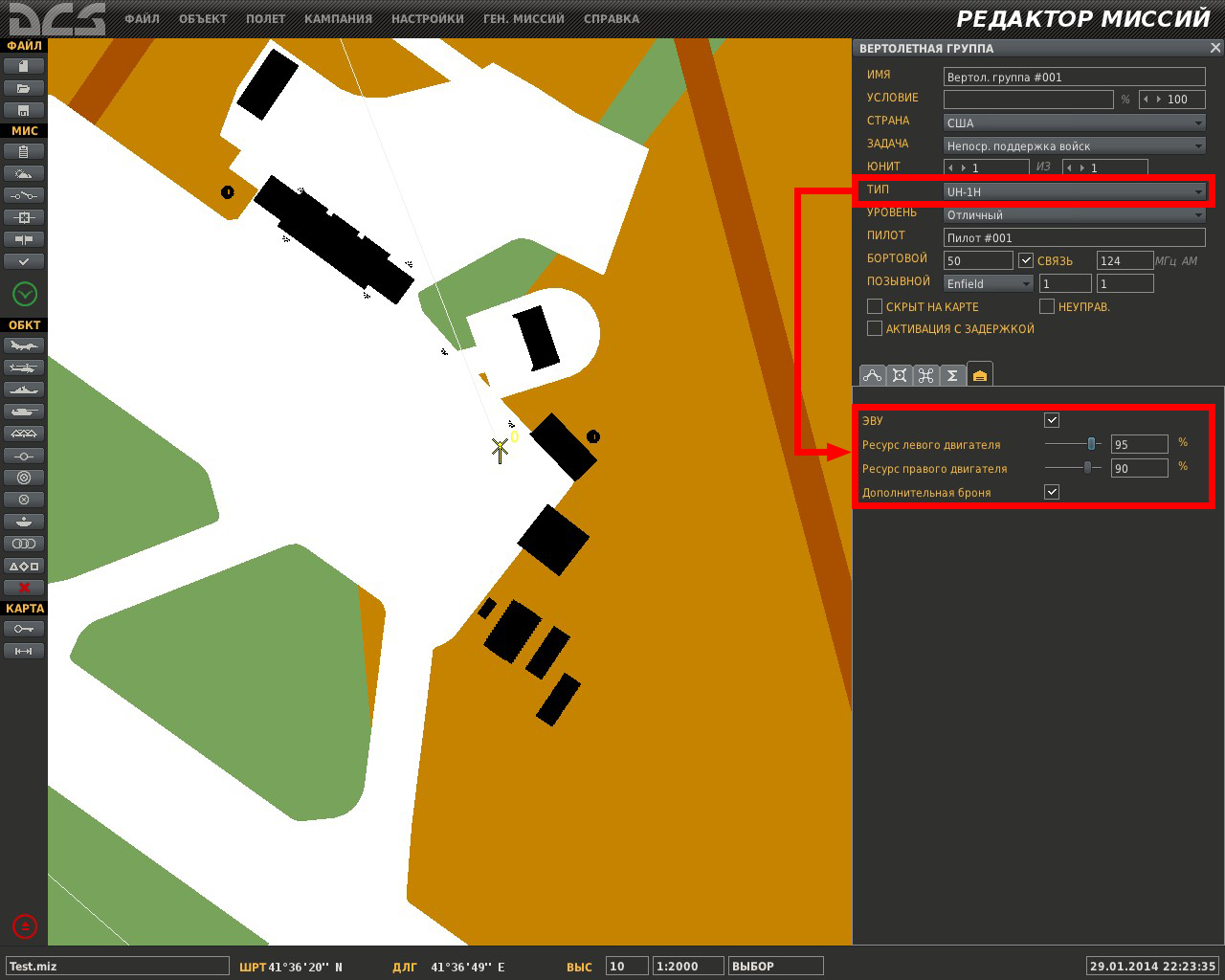
Task: Click the map scale 1:2000 field
Action: (688, 966)
